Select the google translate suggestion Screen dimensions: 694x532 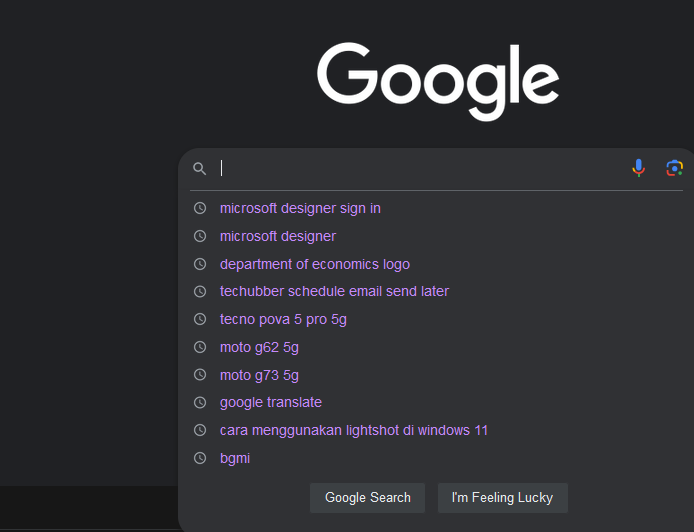tap(270, 402)
